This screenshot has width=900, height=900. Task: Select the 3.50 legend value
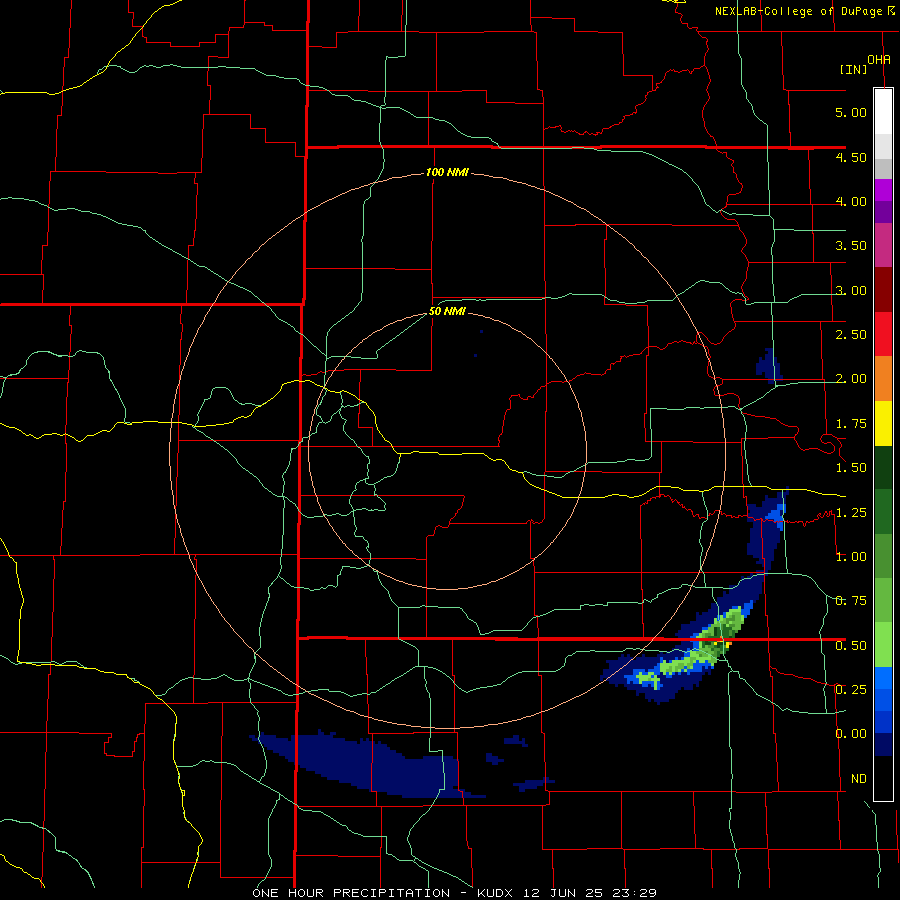click(x=851, y=246)
